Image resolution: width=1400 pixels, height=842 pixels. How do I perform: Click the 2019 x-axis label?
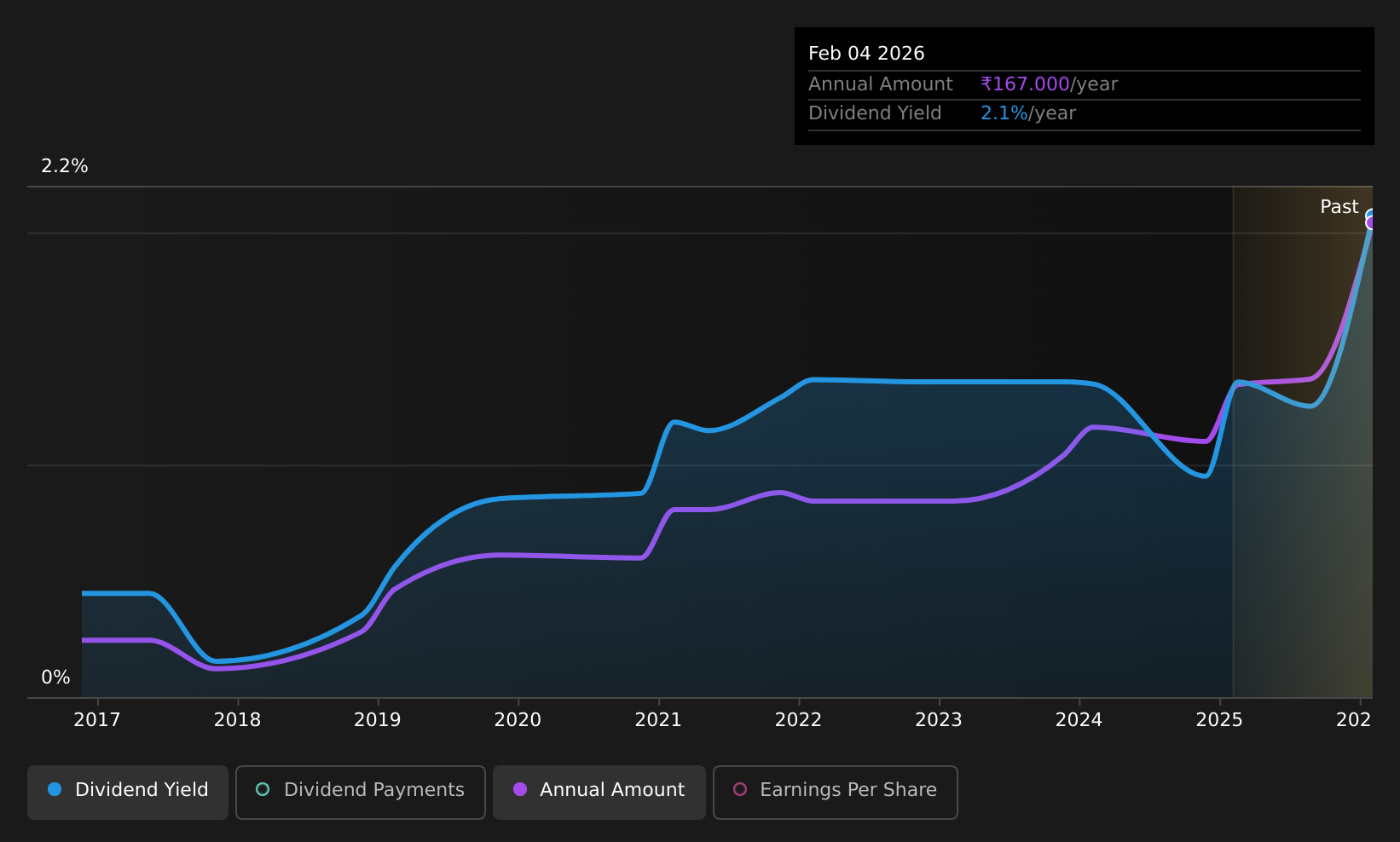tap(378, 720)
